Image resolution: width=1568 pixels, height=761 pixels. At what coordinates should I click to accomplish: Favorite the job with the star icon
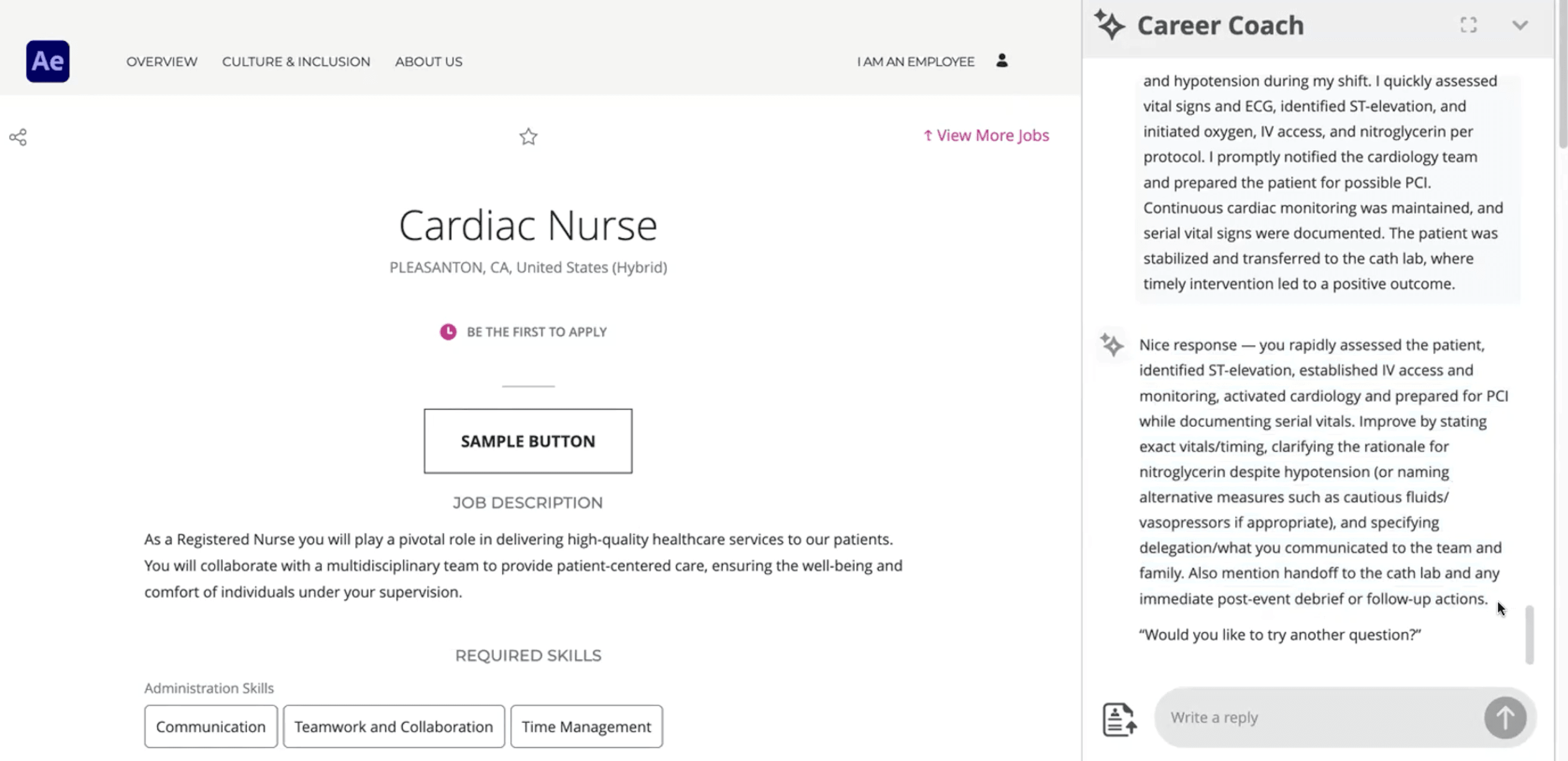[x=528, y=136]
